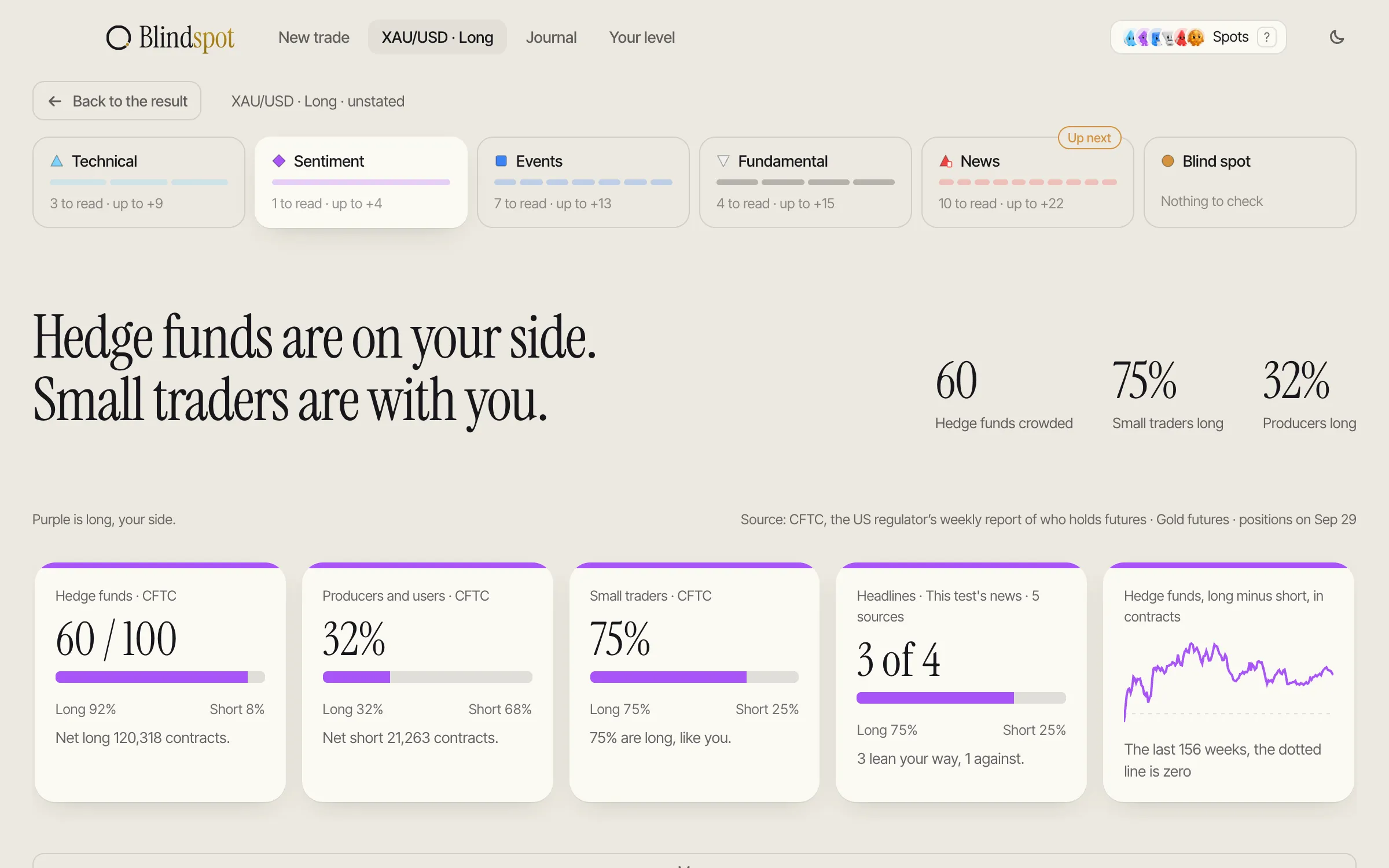
Task: Click the Spots button label
Action: click(1230, 38)
